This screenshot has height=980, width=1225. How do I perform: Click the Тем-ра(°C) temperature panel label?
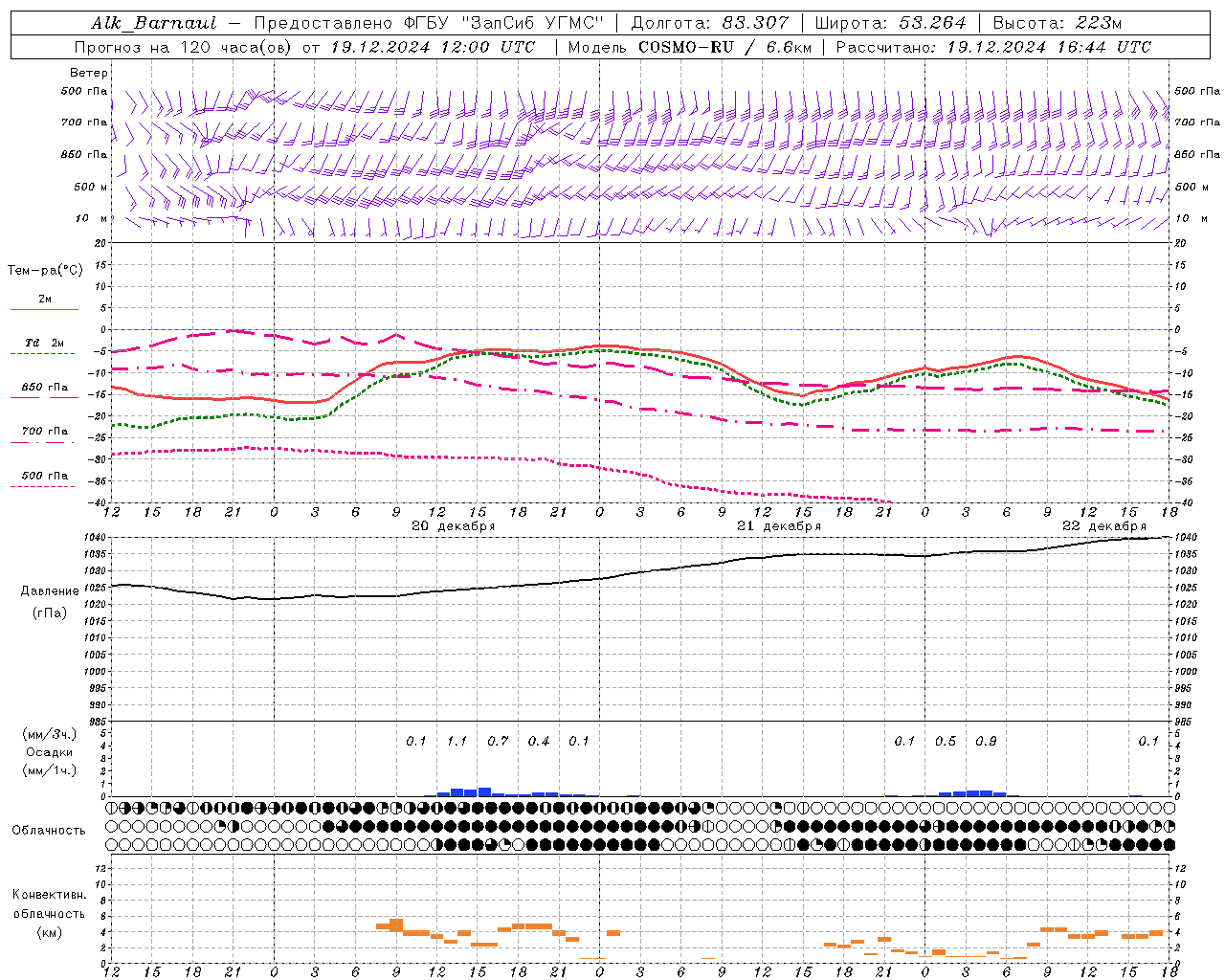pos(45,271)
